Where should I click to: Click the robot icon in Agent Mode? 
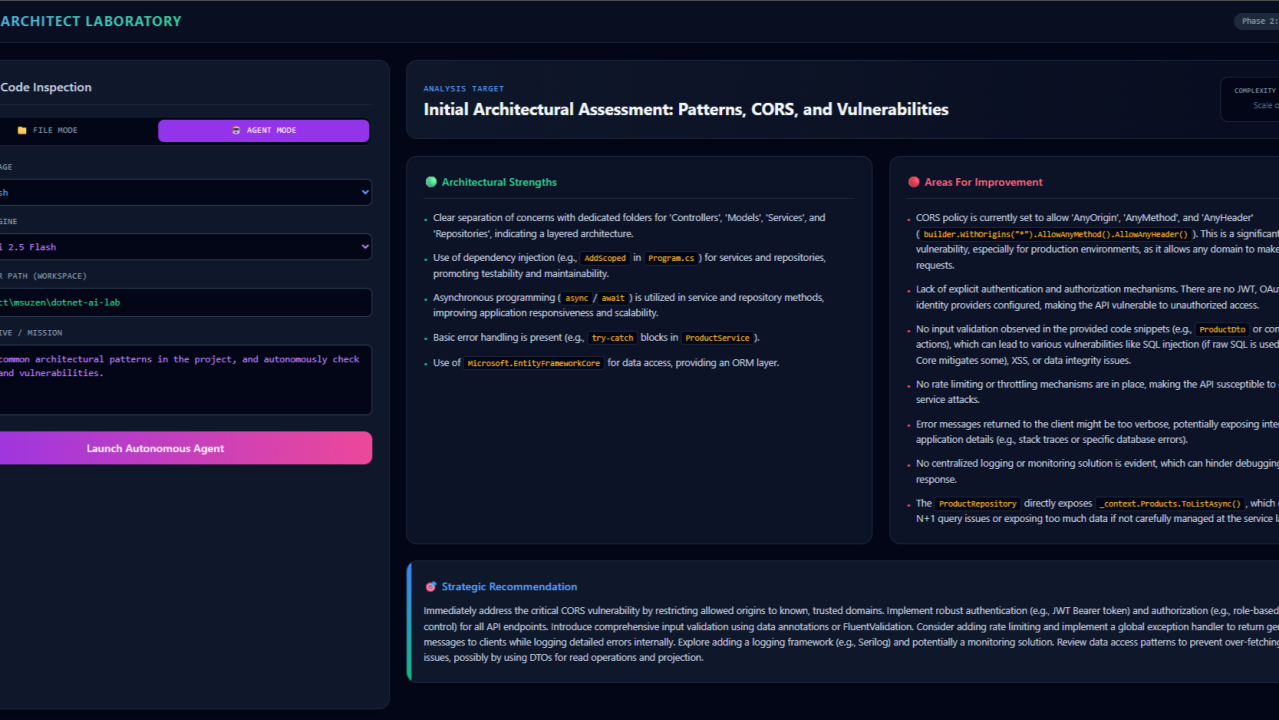pyautogui.click(x=235, y=131)
